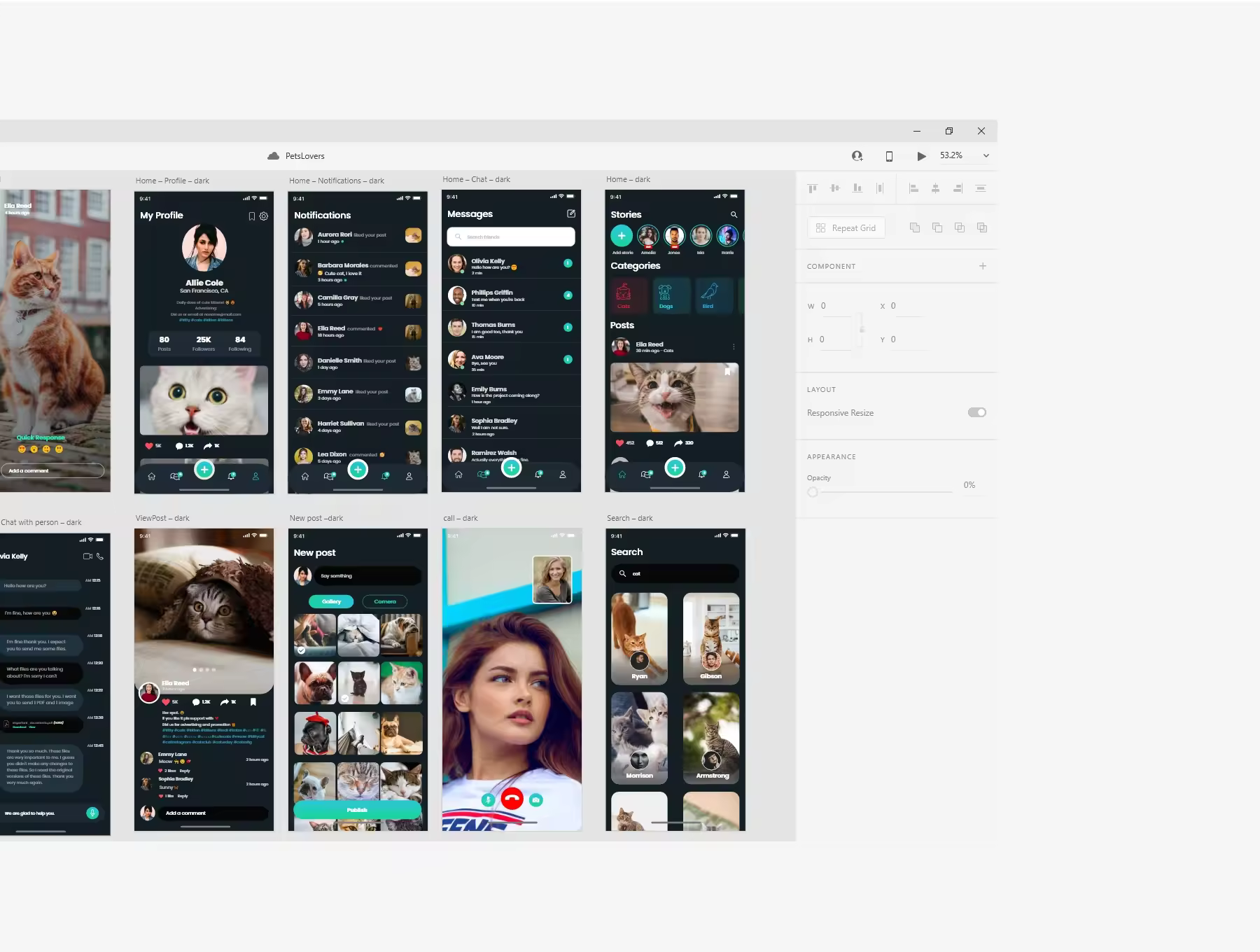This screenshot has height=952, width=1260.
Task: Click the invite to document icon
Action: 857,156
